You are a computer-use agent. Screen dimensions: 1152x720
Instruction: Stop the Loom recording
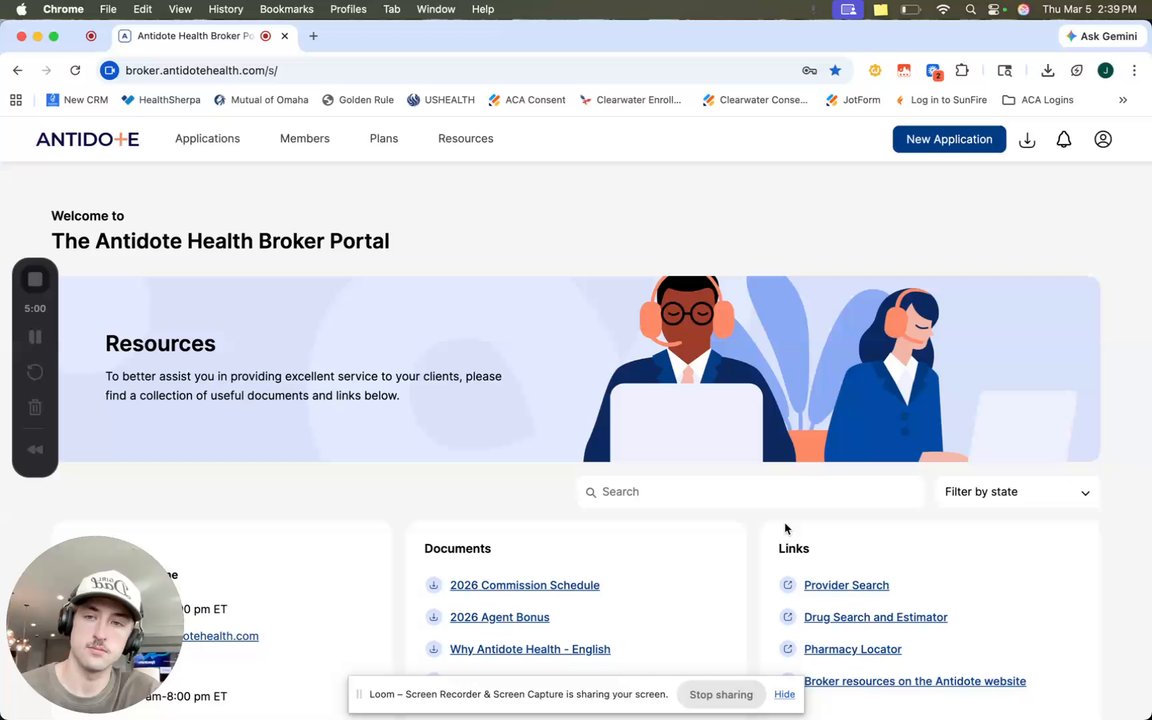click(35, 279)
